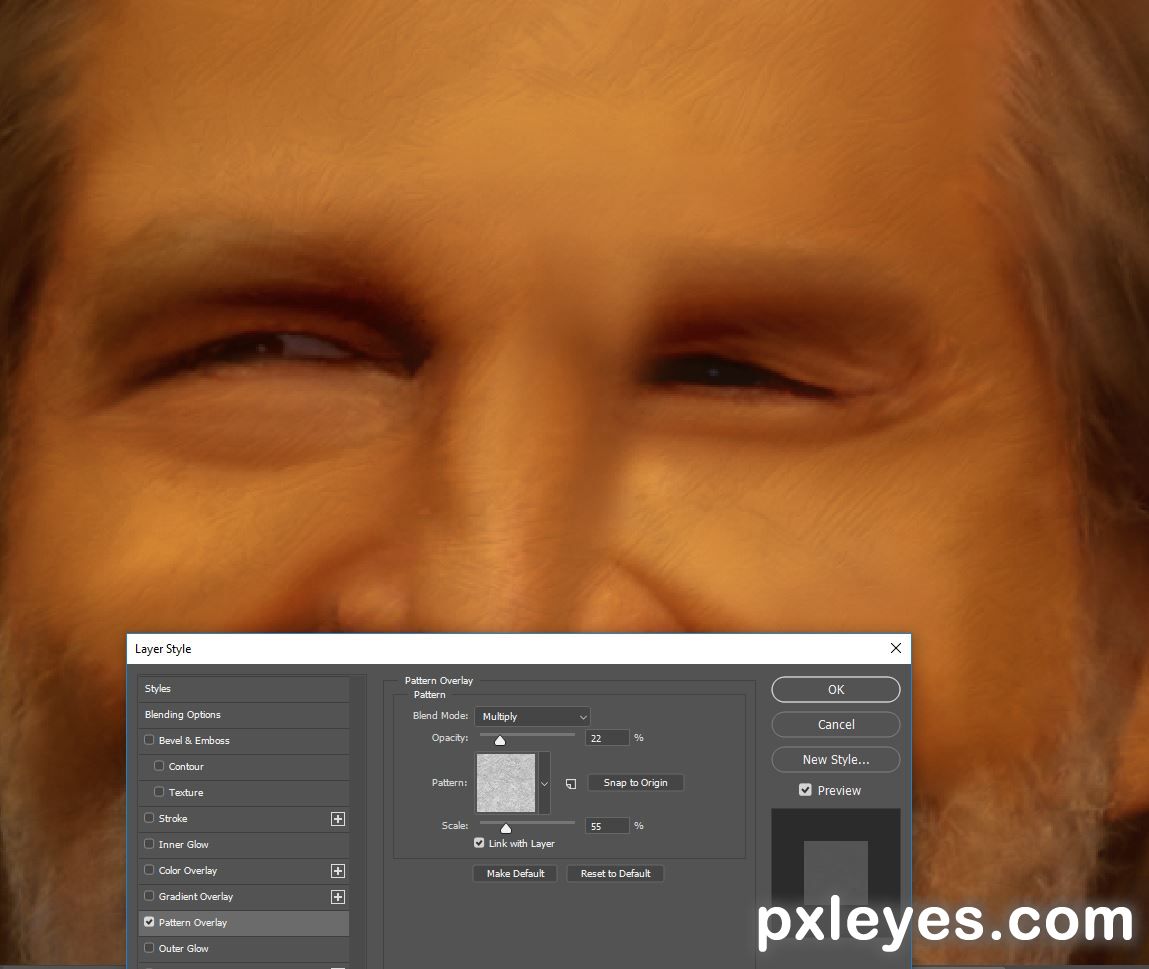Uncheck the Pattern Overlay checkbox
This screenshot has width=1149, height=969.
click(149, 922)
